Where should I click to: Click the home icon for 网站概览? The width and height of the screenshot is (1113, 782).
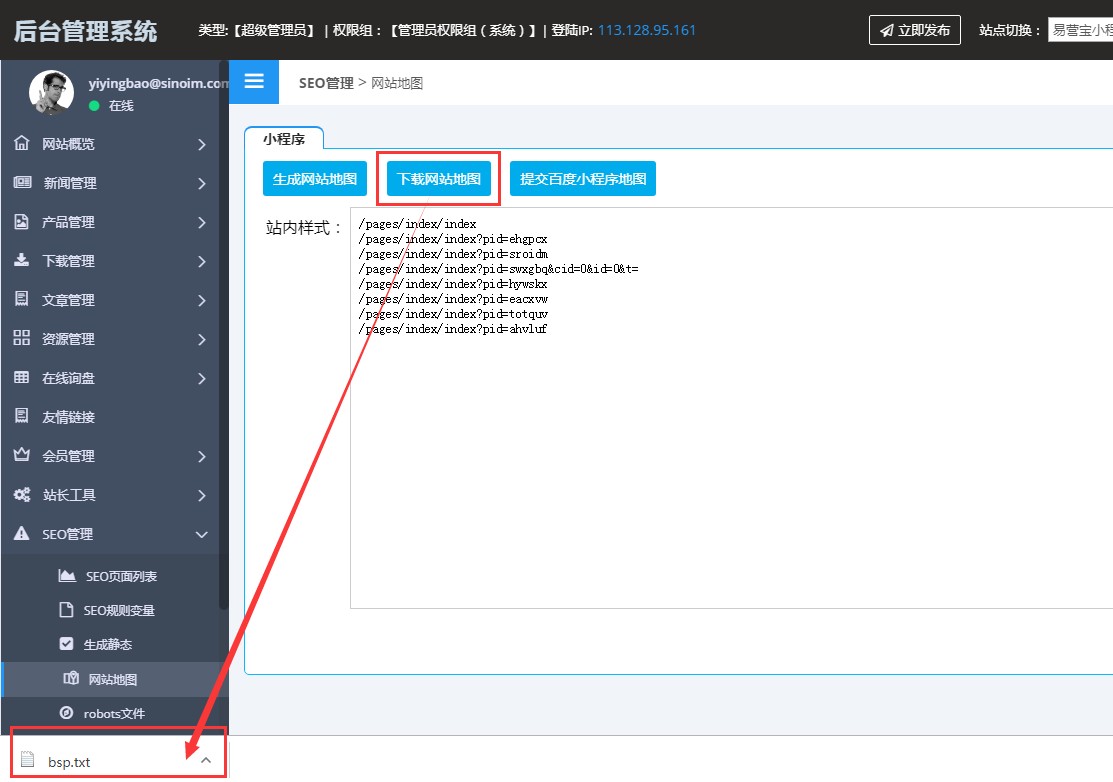pyautogui.click(x=22, y=144)
